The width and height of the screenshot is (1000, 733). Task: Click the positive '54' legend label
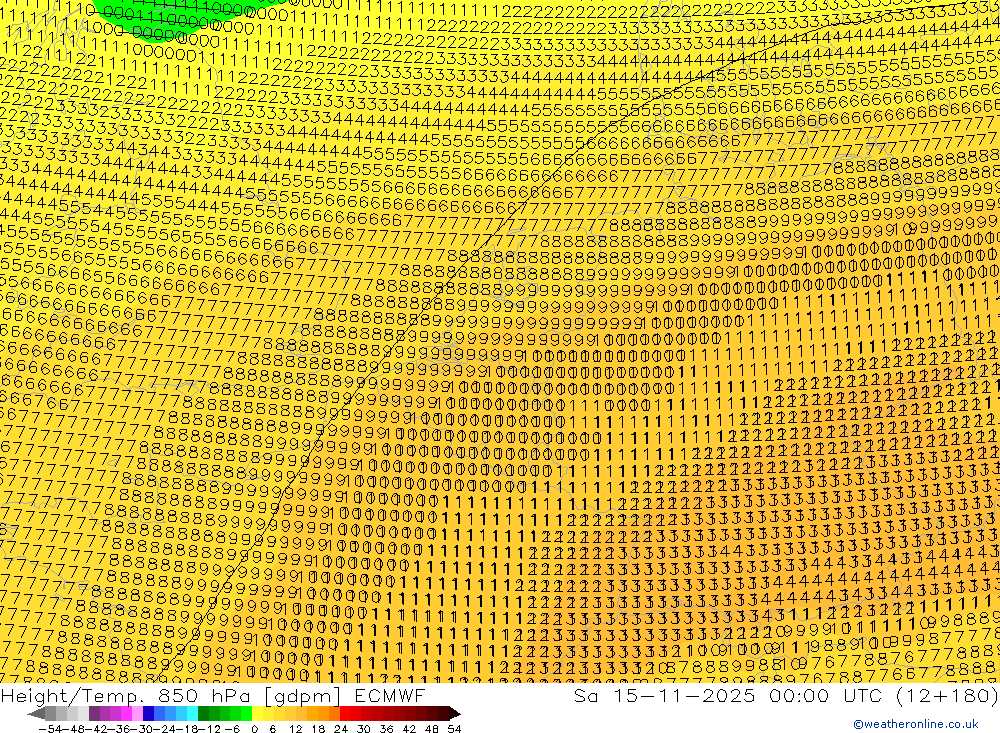pos(454,729)
